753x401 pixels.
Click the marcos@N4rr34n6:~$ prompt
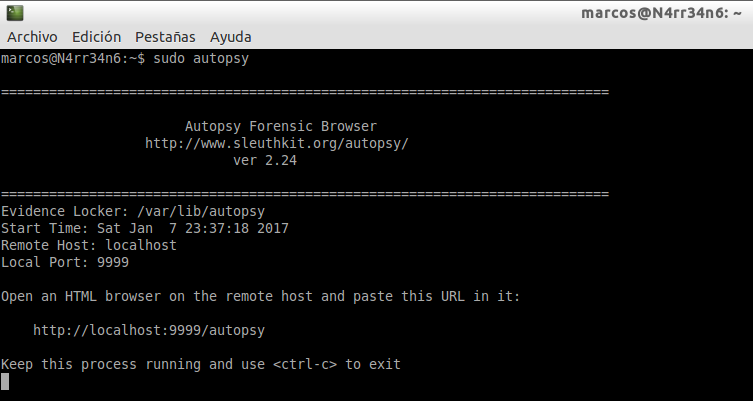(x=73, y=59)
